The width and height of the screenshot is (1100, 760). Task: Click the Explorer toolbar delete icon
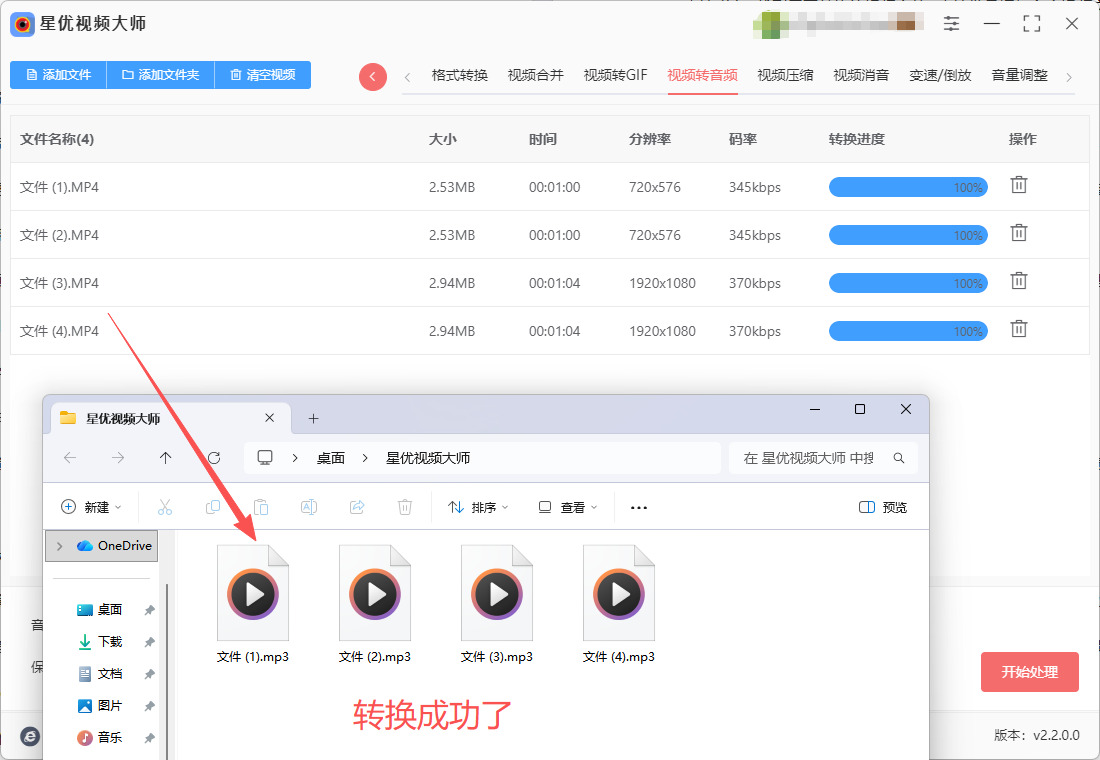[405, 507]
